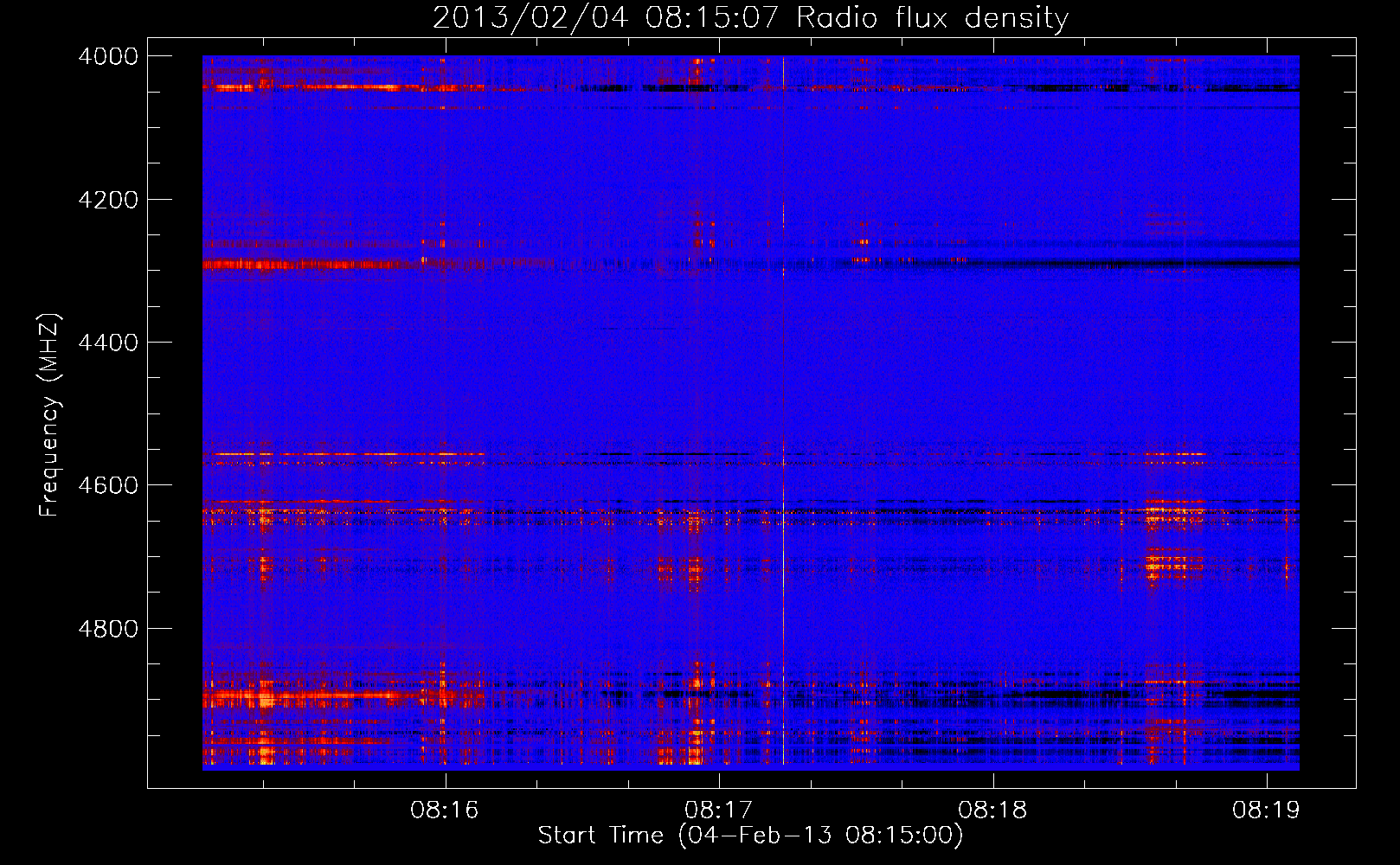
Task: Click the 4200 frequency axis label
Action: pos(108,200)
